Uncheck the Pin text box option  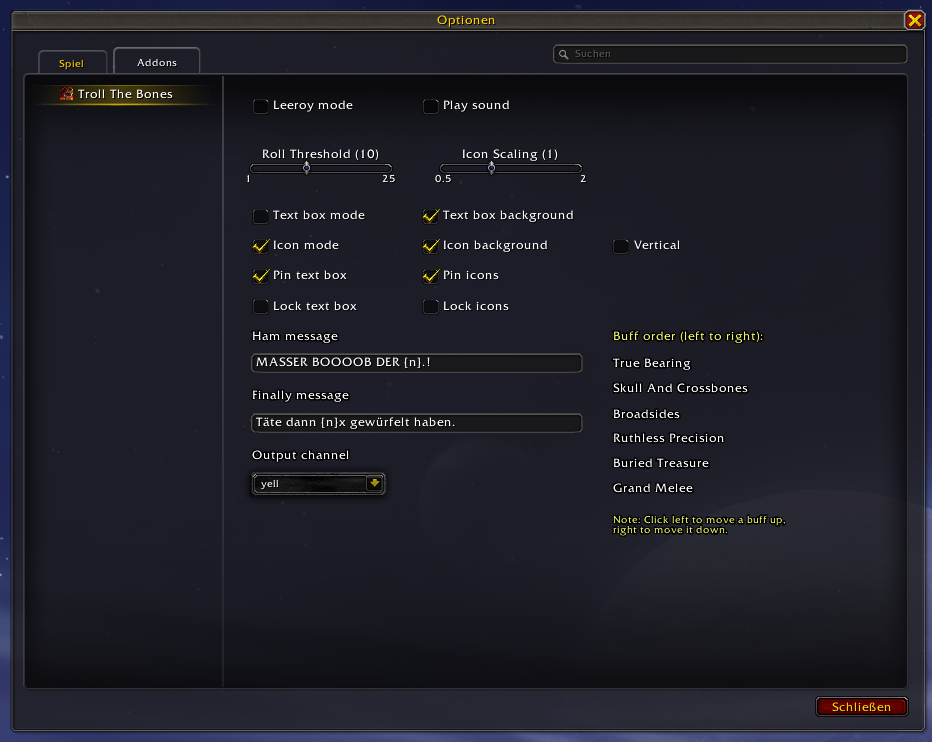[x=261, y=276]
